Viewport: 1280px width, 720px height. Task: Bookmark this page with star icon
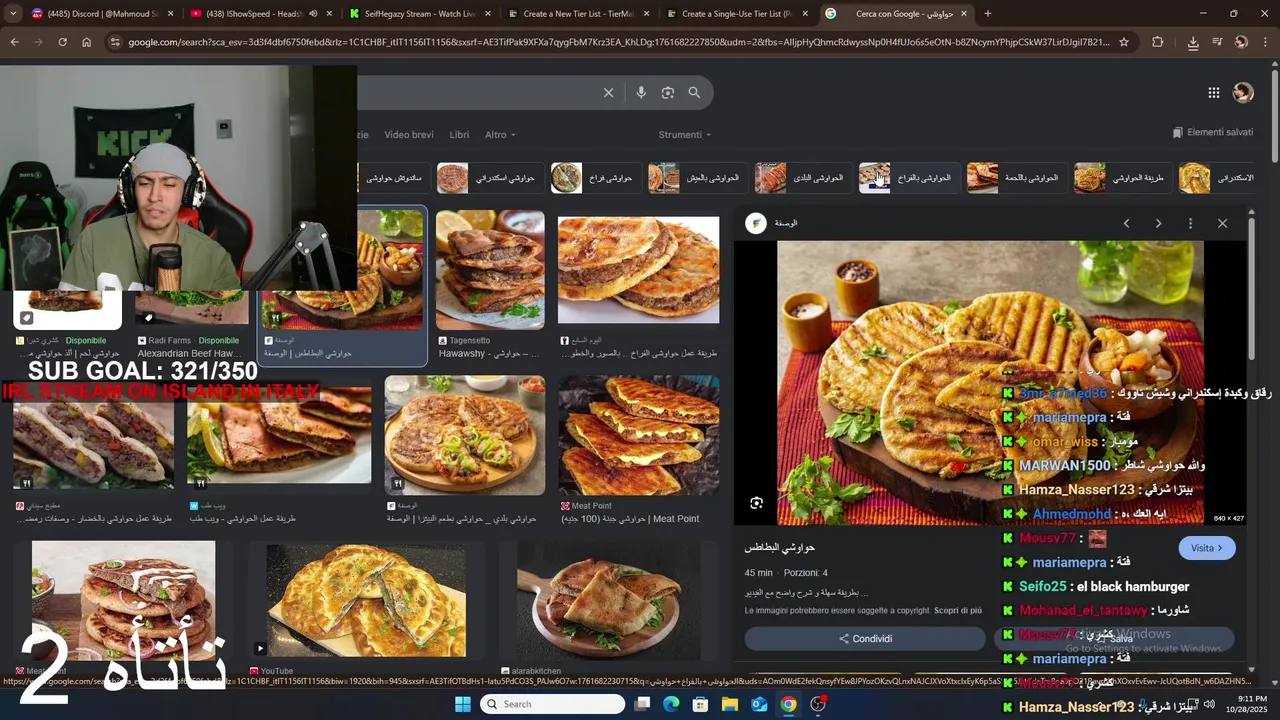[1124, 42]
